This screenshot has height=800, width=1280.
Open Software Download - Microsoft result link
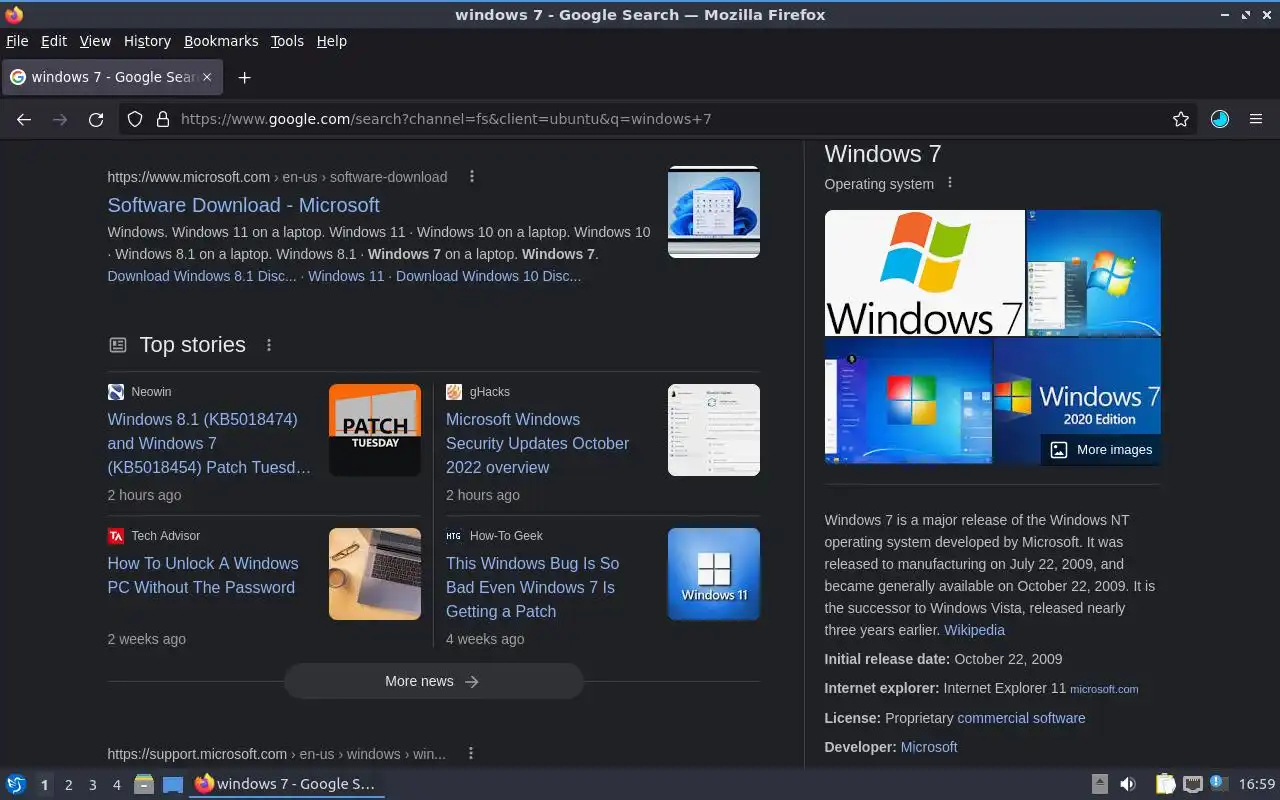click(x=244, y=205)
